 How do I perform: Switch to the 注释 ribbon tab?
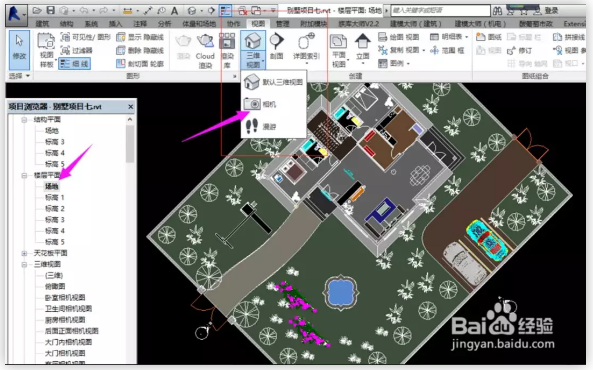click(x=140, y=24)
